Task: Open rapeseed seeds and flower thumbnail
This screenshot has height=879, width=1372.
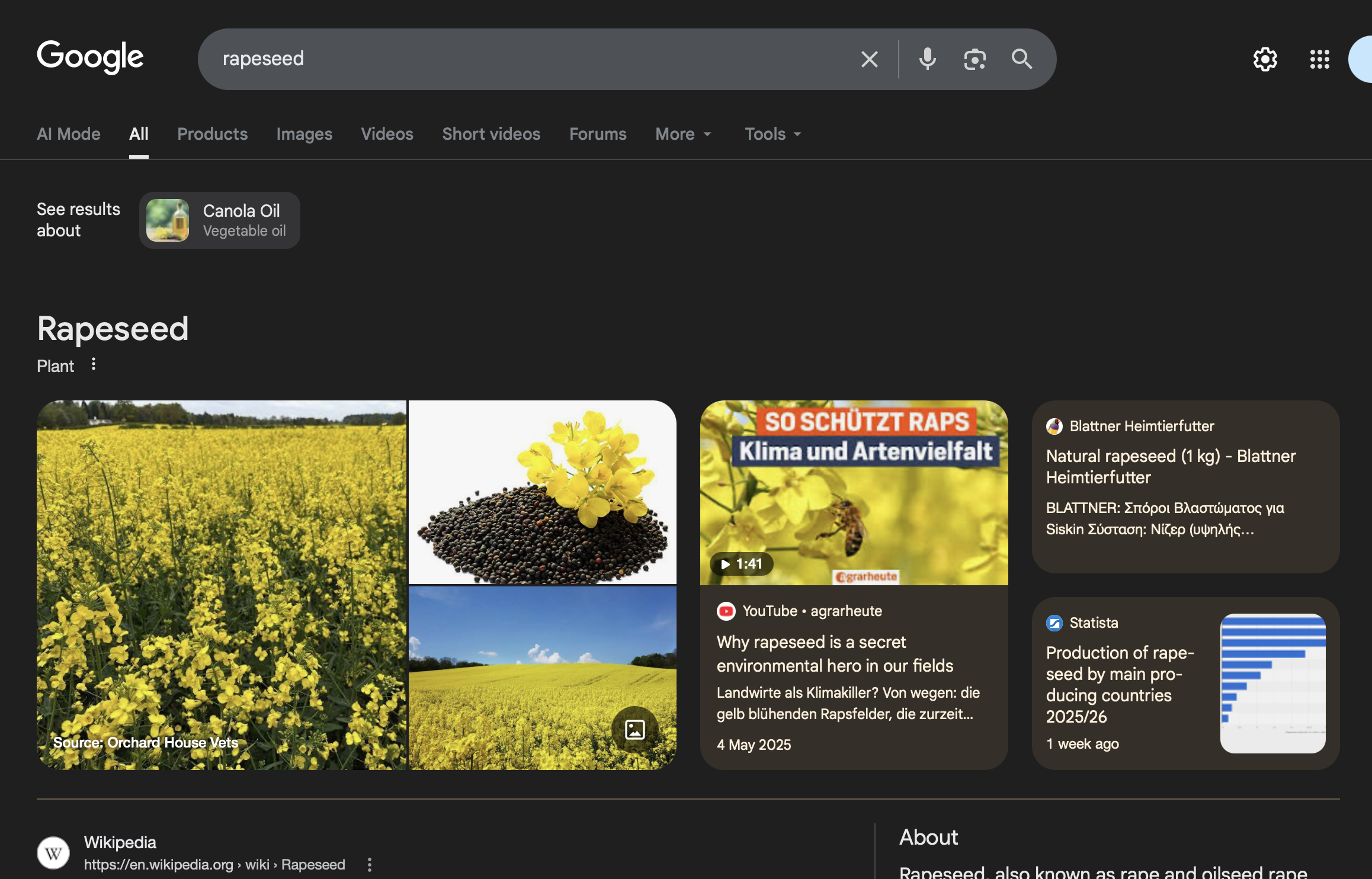Action: pyautogui.click(x=542, y=493)
